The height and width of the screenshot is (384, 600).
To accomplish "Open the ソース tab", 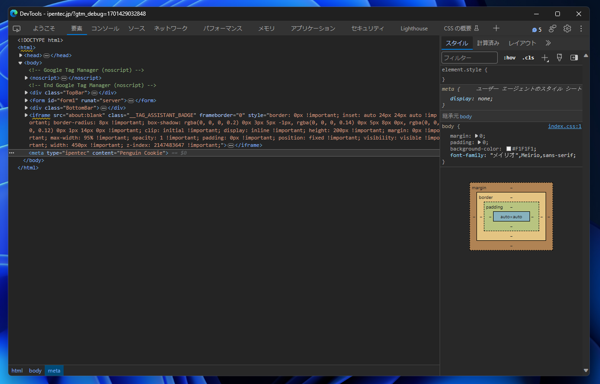I will [136, 29].
